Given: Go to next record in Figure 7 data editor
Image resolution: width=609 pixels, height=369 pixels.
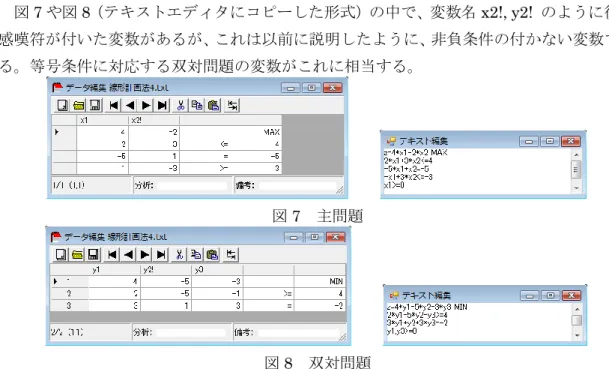Looking at the screenshot, I should tap(146, 105).
